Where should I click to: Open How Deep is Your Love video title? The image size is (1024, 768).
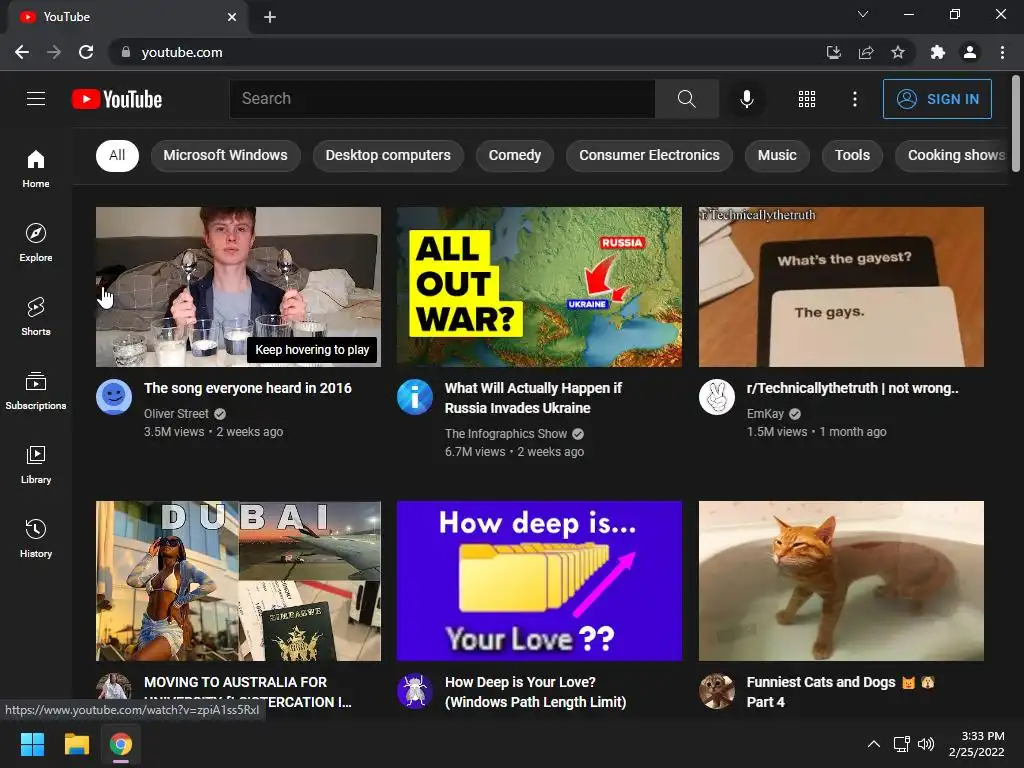(536, 692)
